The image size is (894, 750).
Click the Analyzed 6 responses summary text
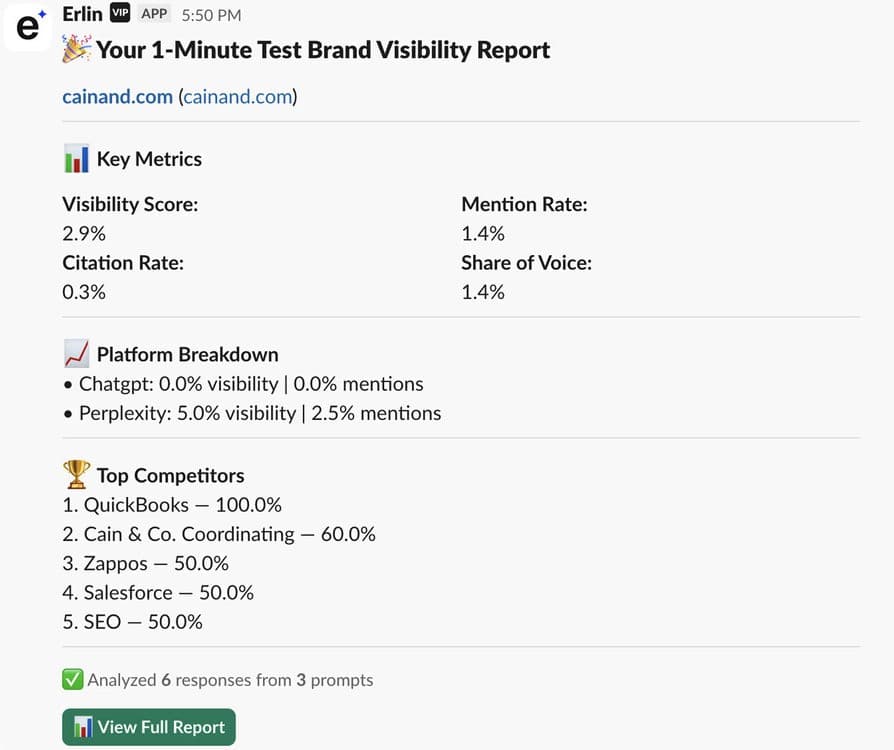[x=230, y=680]
